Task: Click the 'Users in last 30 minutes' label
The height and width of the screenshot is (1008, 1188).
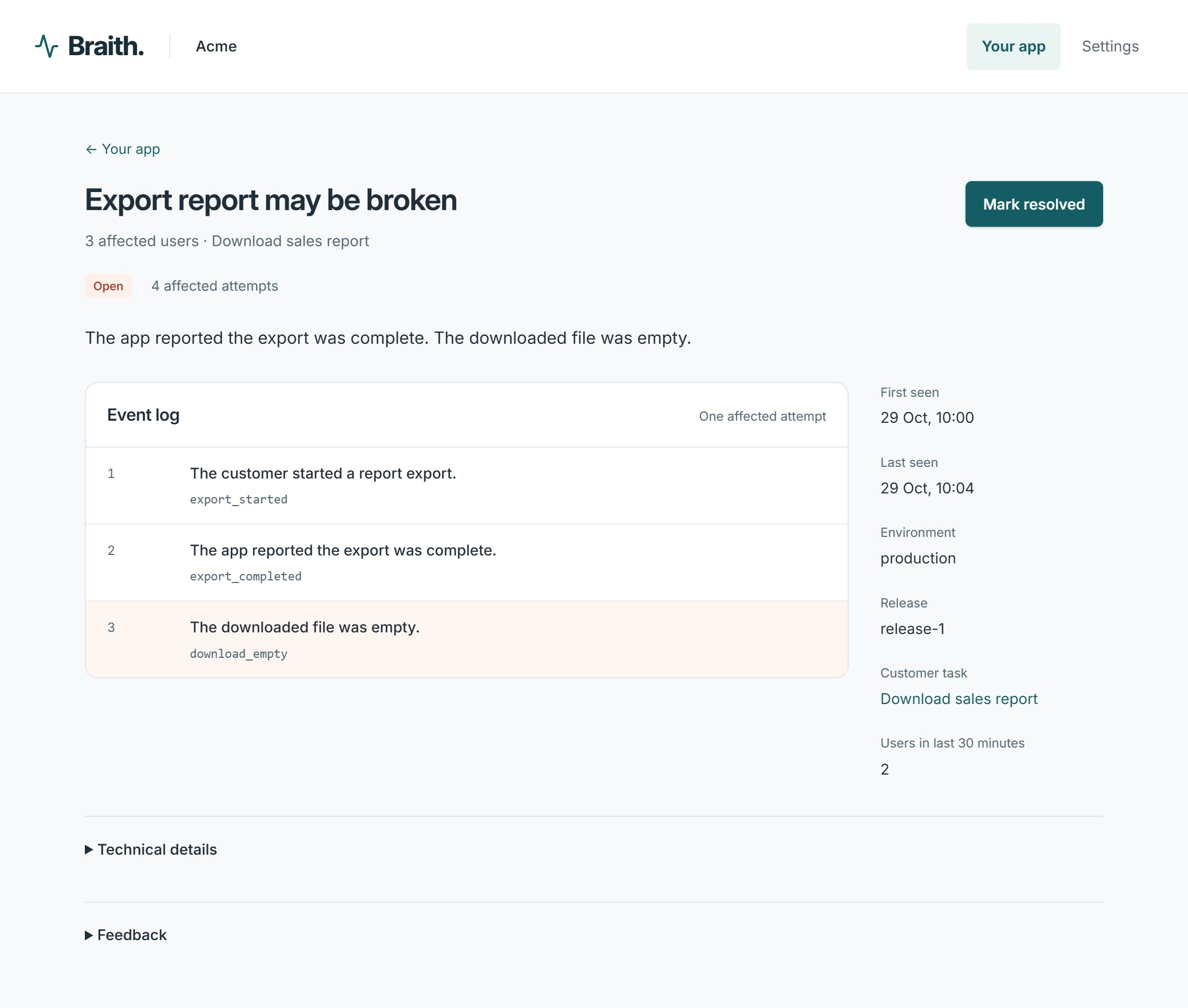Action: (x=952, y=743)
